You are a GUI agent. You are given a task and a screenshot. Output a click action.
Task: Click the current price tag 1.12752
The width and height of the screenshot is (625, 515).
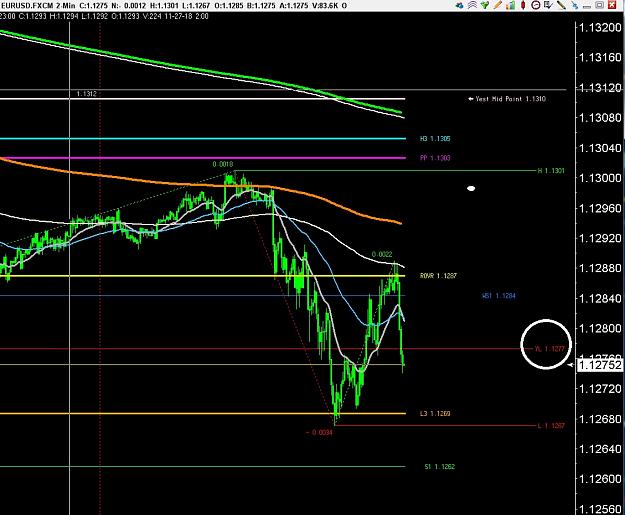[x=599, y=365]
